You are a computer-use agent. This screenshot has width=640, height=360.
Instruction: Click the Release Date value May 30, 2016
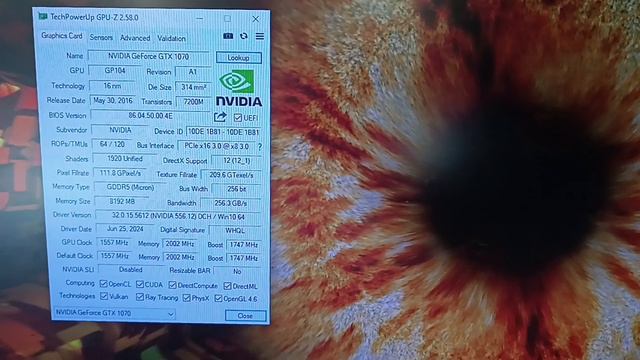113,100
